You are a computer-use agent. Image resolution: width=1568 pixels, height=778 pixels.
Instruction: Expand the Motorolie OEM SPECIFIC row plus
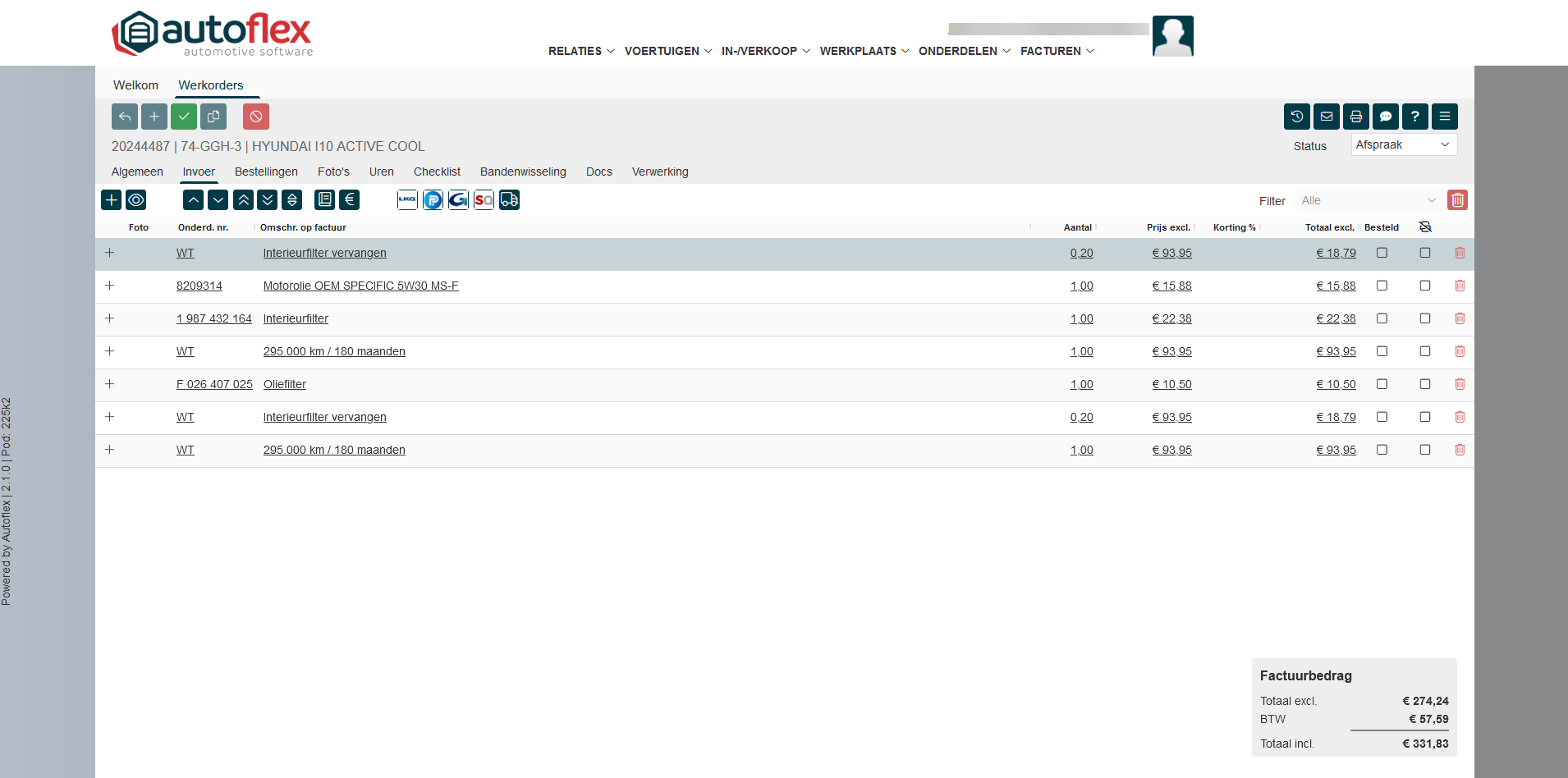(110, 286)
